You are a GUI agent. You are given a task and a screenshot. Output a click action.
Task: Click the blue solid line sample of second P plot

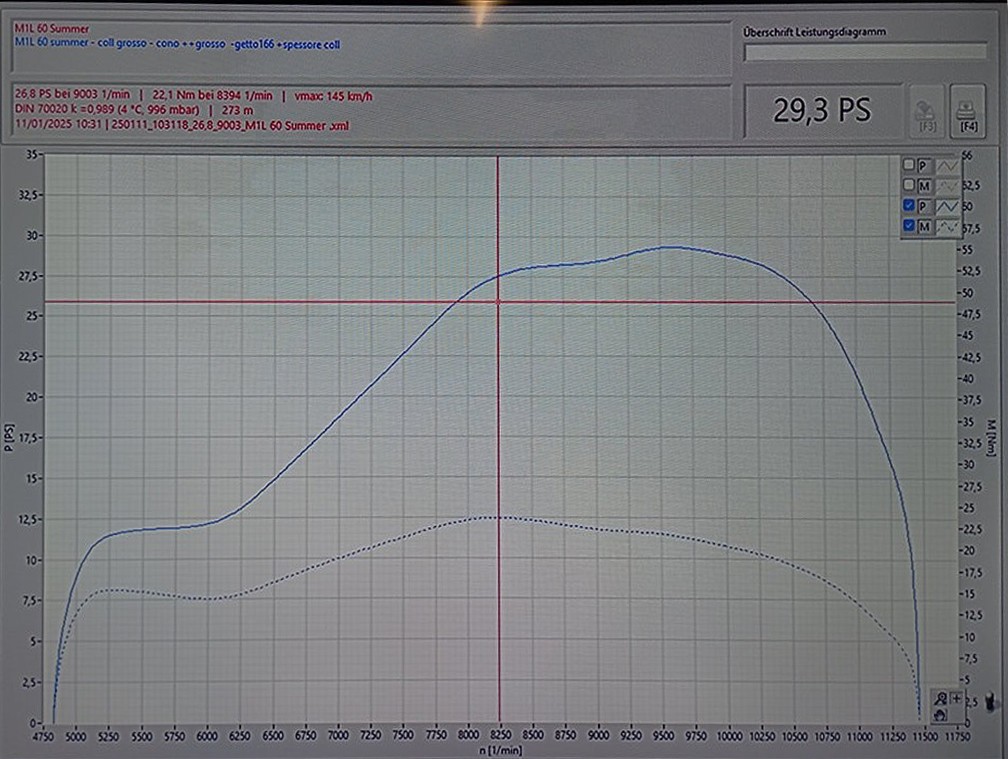point(946,206)
